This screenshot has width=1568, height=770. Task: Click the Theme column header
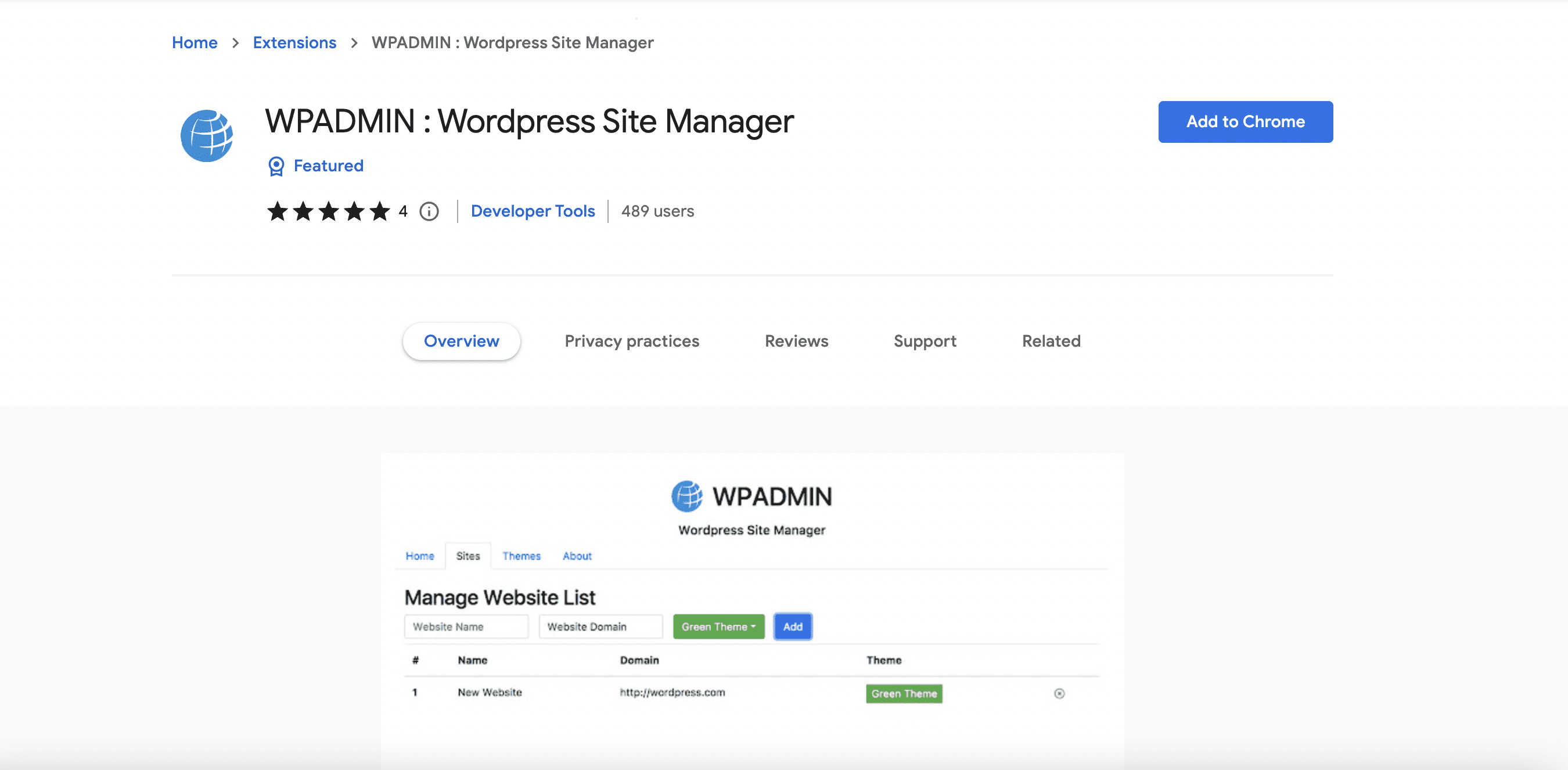pyautogui.click(x=884, y=660)
